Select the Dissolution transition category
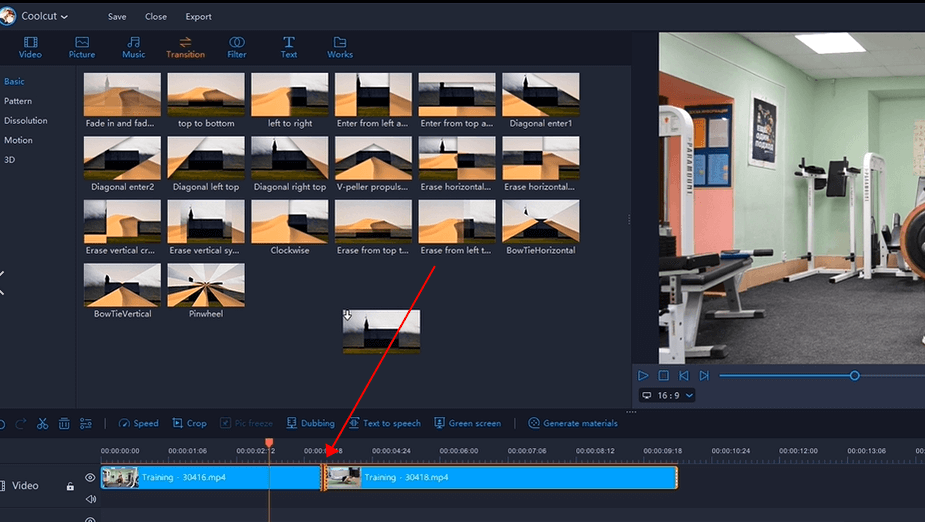This screenshot has height=522, width=925. tap(25, 120)
